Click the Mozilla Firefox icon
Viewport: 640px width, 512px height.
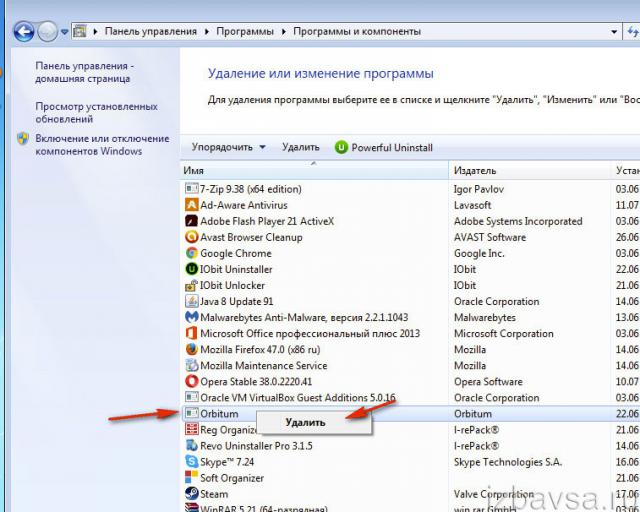(x=191, y=349)
